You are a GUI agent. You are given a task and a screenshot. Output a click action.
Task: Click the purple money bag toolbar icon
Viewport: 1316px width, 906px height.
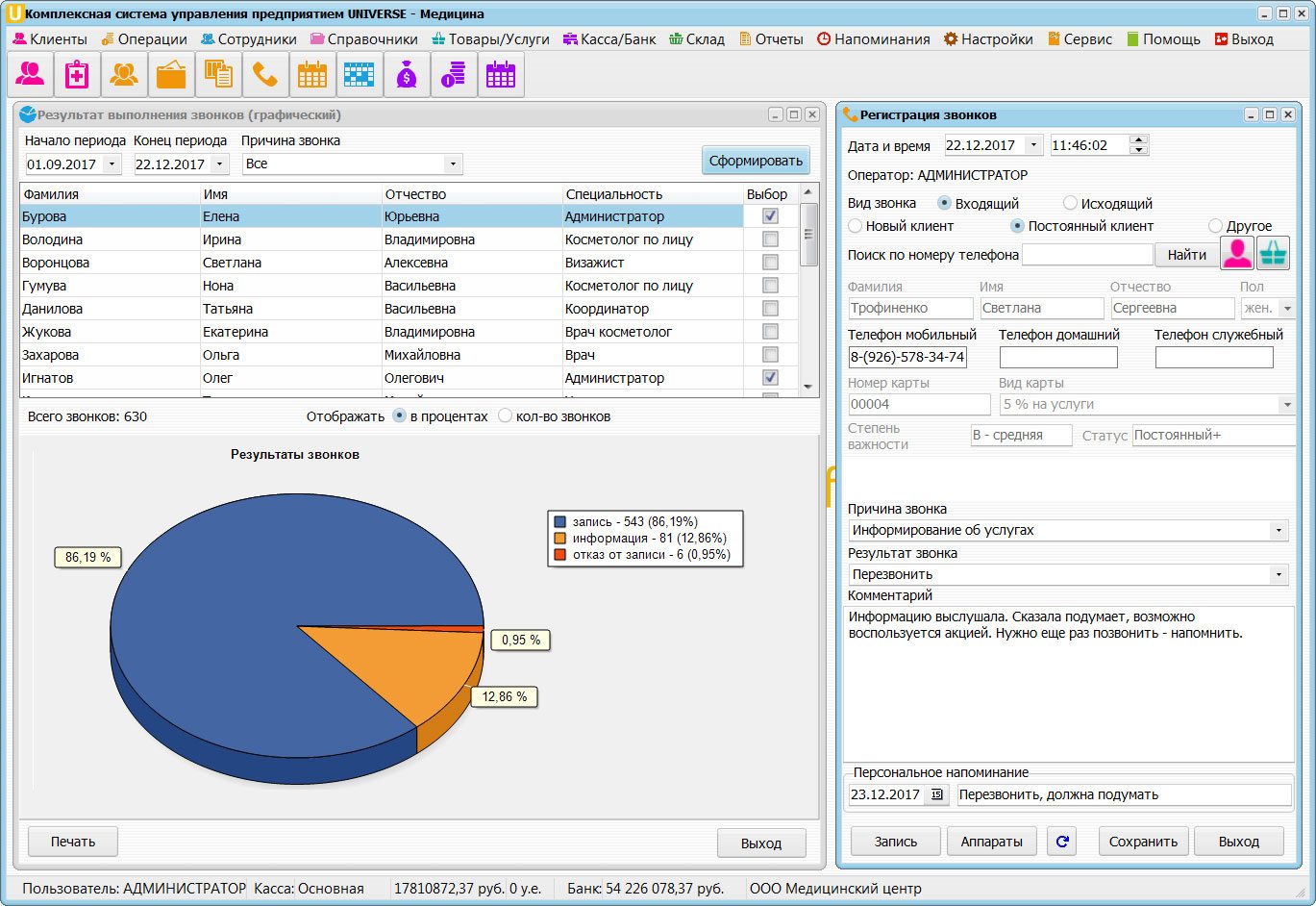pyautogui.click(x=407, y=74)
